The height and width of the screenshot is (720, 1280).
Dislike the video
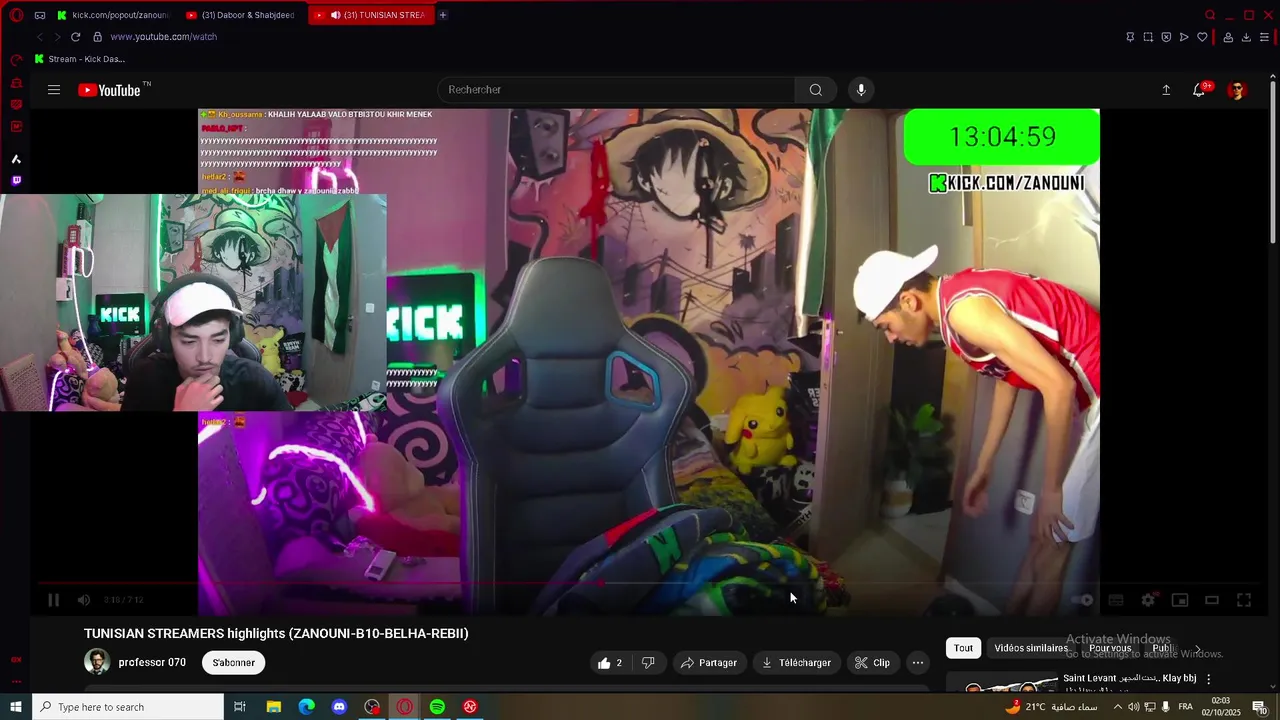(x=648, y=662)
